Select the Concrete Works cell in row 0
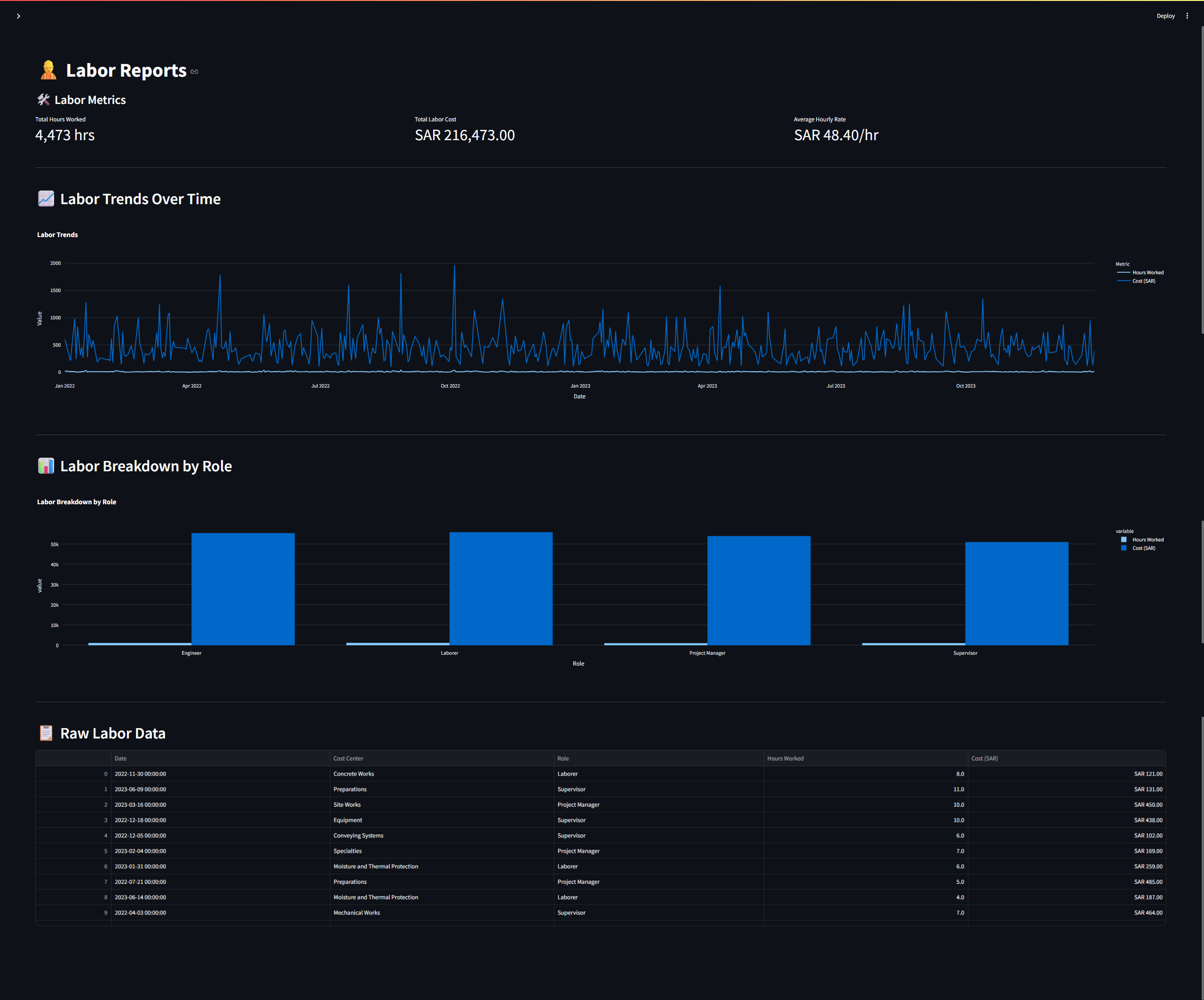This screenshot has height=1000, width=1204. (x=442, y=774)
